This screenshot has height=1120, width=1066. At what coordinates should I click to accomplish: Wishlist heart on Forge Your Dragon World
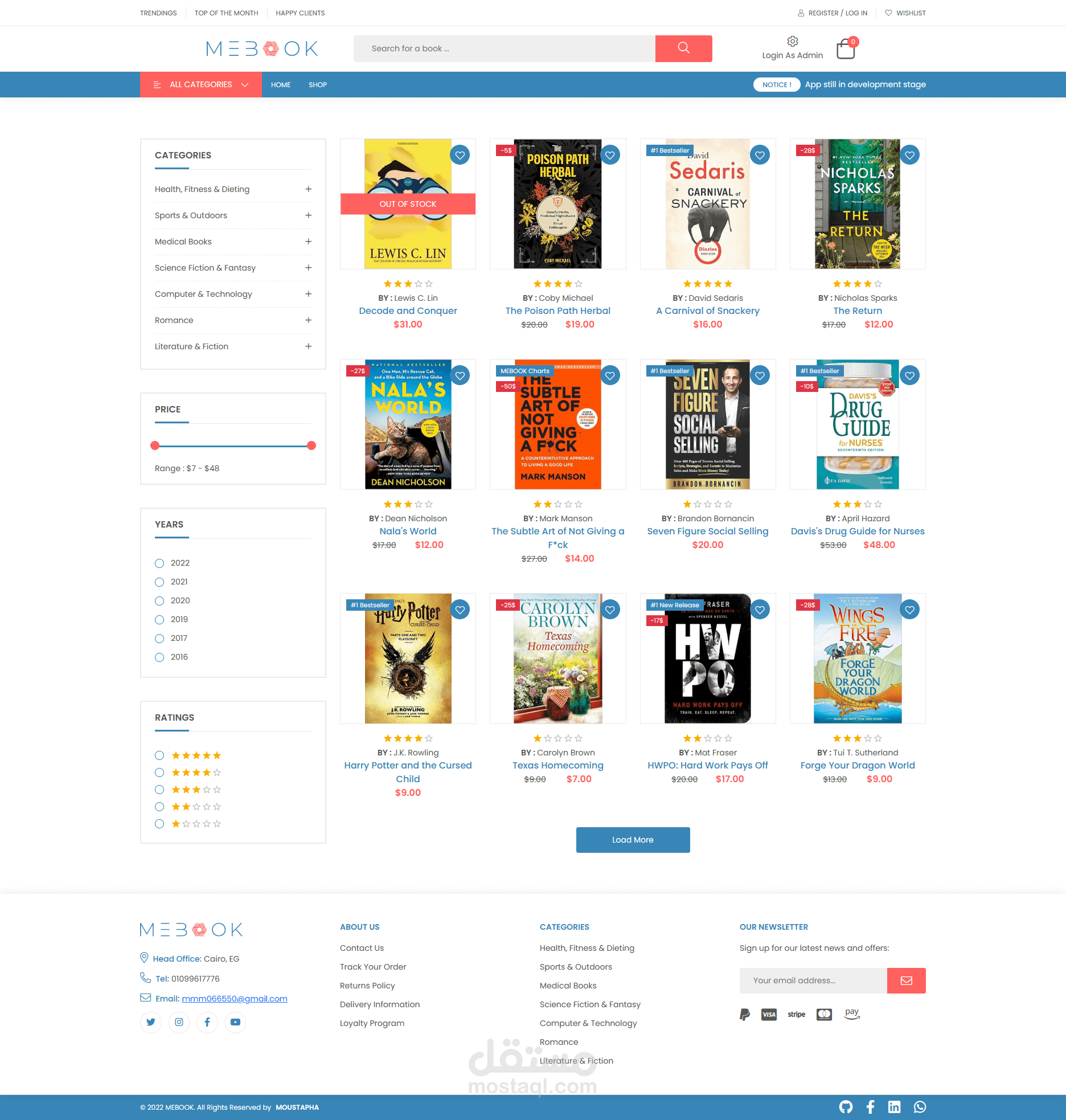coord(910,610)
